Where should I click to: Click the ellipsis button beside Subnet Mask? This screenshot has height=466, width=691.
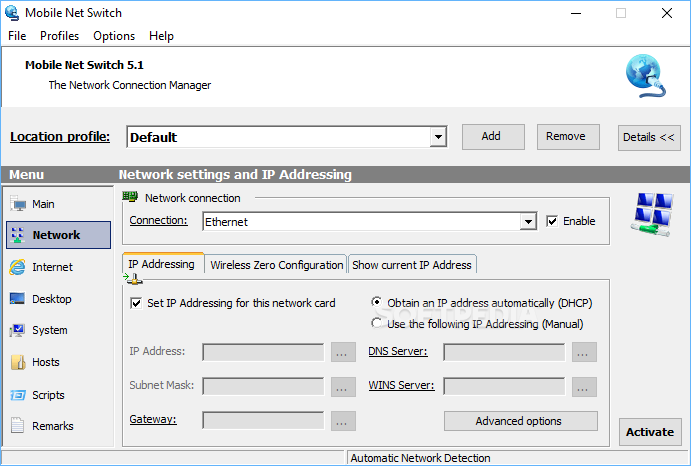pyautogui.click(x=343, y=387)
